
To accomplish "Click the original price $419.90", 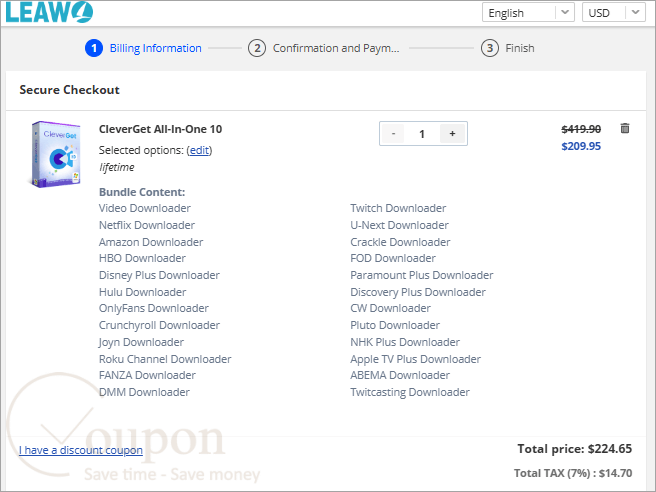I will [x=581, y=129].
